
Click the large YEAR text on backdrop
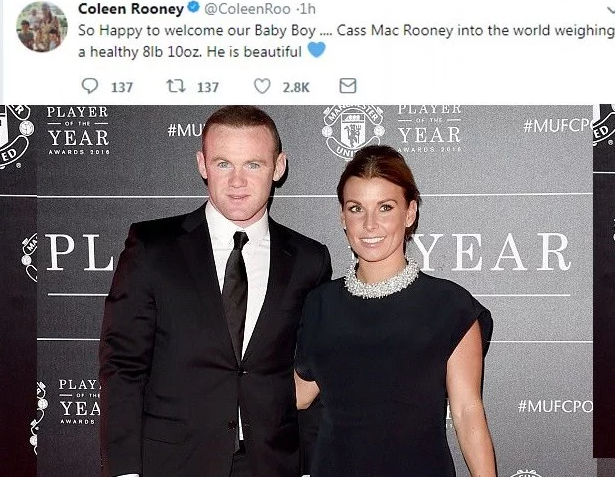(x=490, y=252)
